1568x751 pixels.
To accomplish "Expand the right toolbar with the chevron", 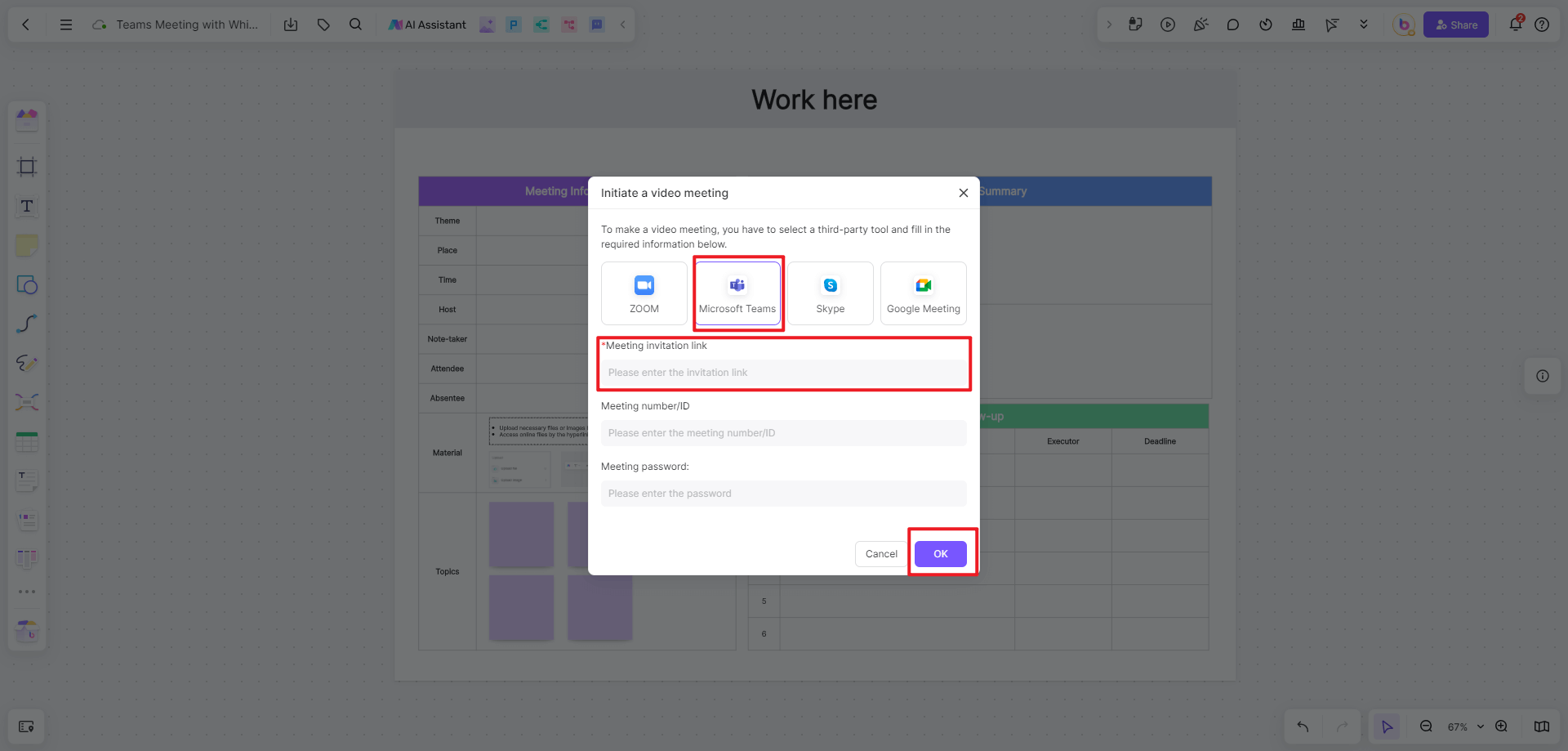I will pos(1109,25).
